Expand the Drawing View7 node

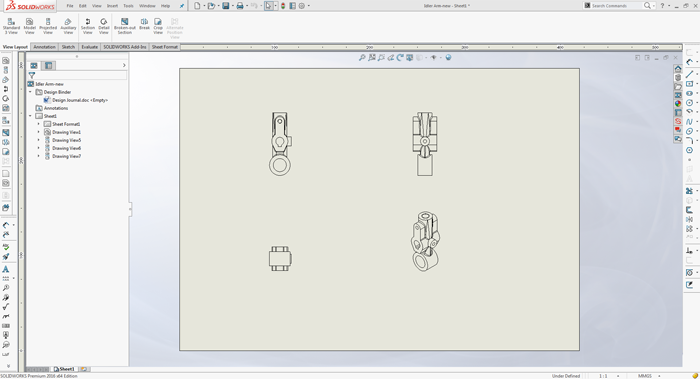[38, 156]
